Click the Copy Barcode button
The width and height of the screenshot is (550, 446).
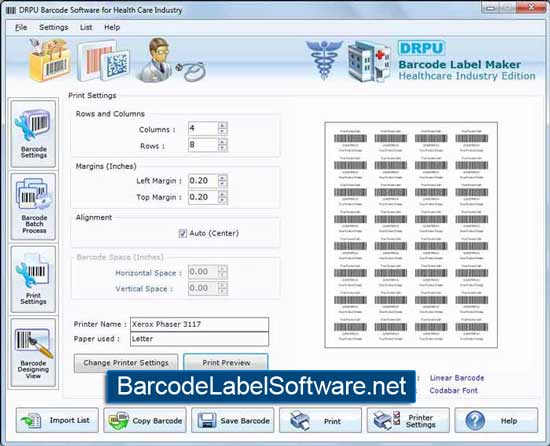pyautogui.click(x=145, y=420)
